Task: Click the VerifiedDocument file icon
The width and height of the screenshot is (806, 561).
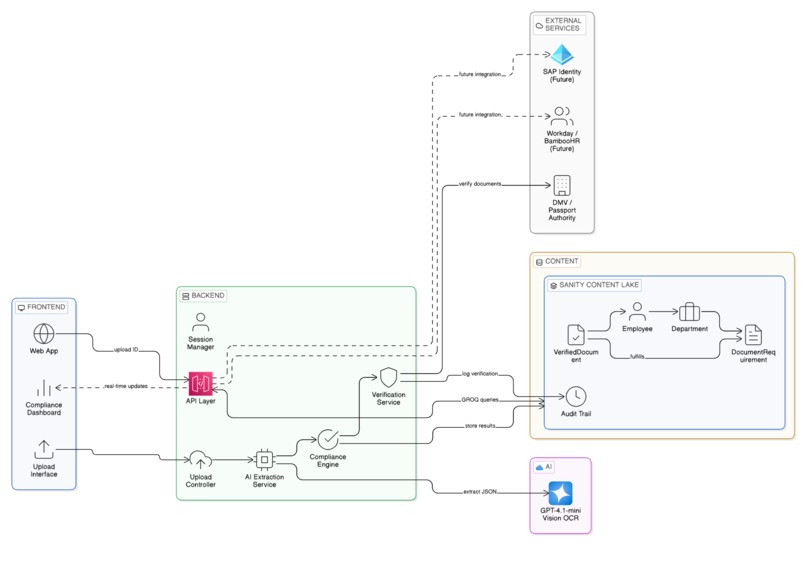Action: tap(576, 335)
